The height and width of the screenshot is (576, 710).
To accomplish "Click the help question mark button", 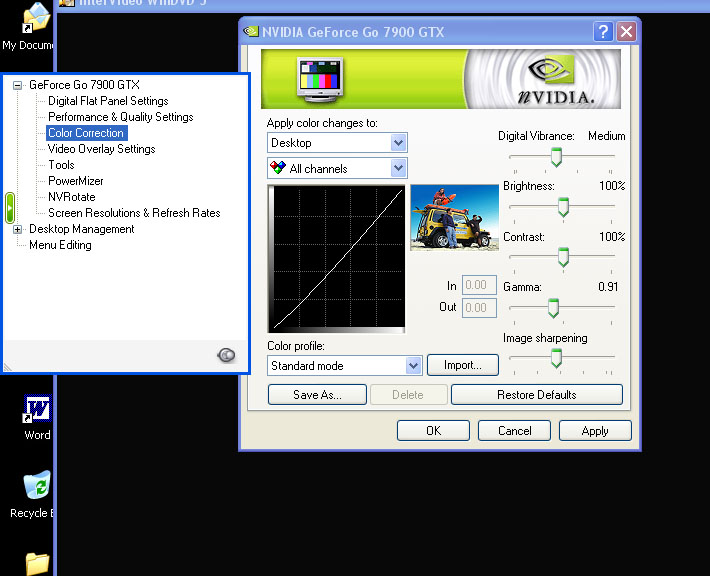I will coord(603,32).
